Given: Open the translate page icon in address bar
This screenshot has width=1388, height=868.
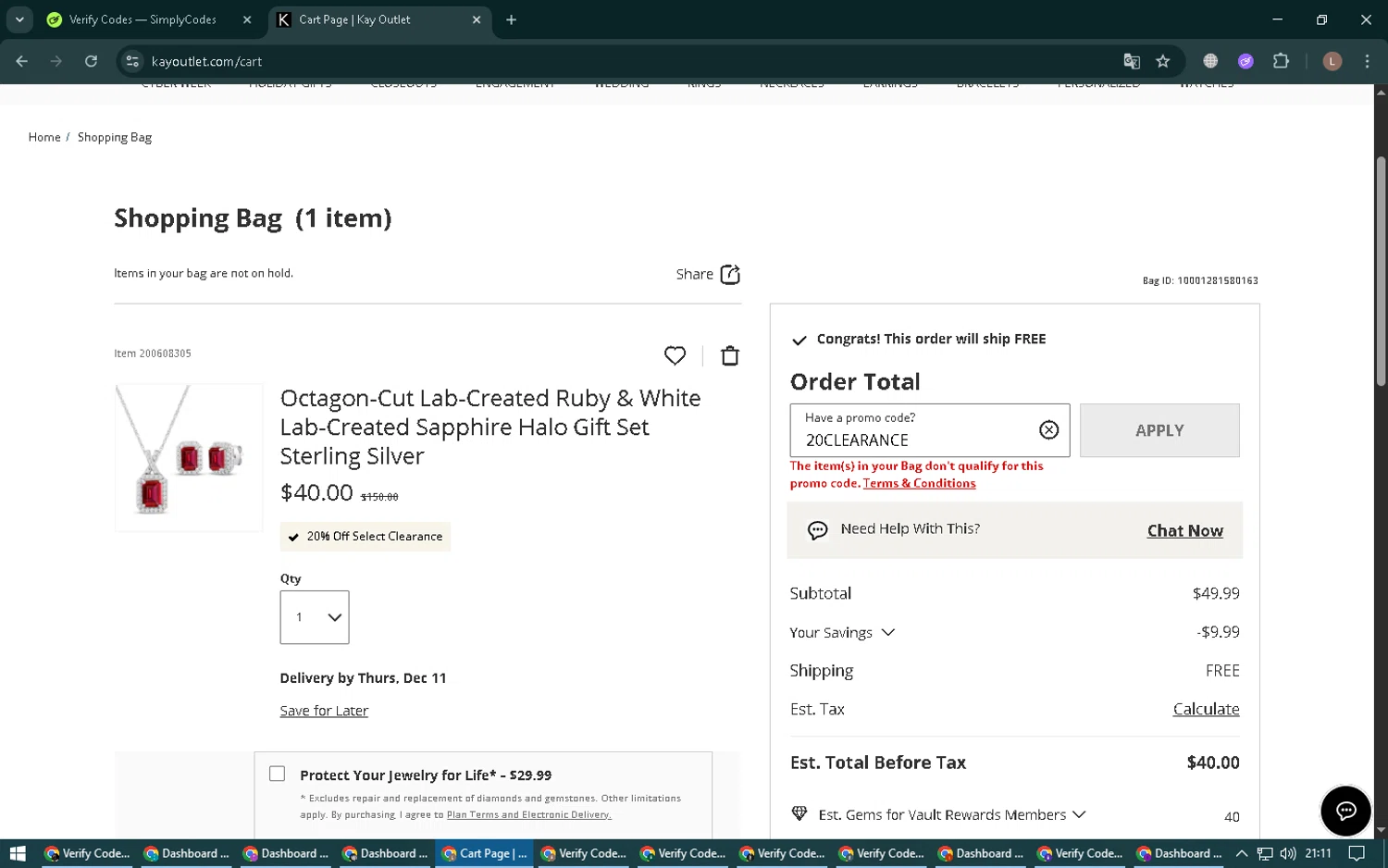Looking at the screenshot, I should click(x=1131, y=61).
